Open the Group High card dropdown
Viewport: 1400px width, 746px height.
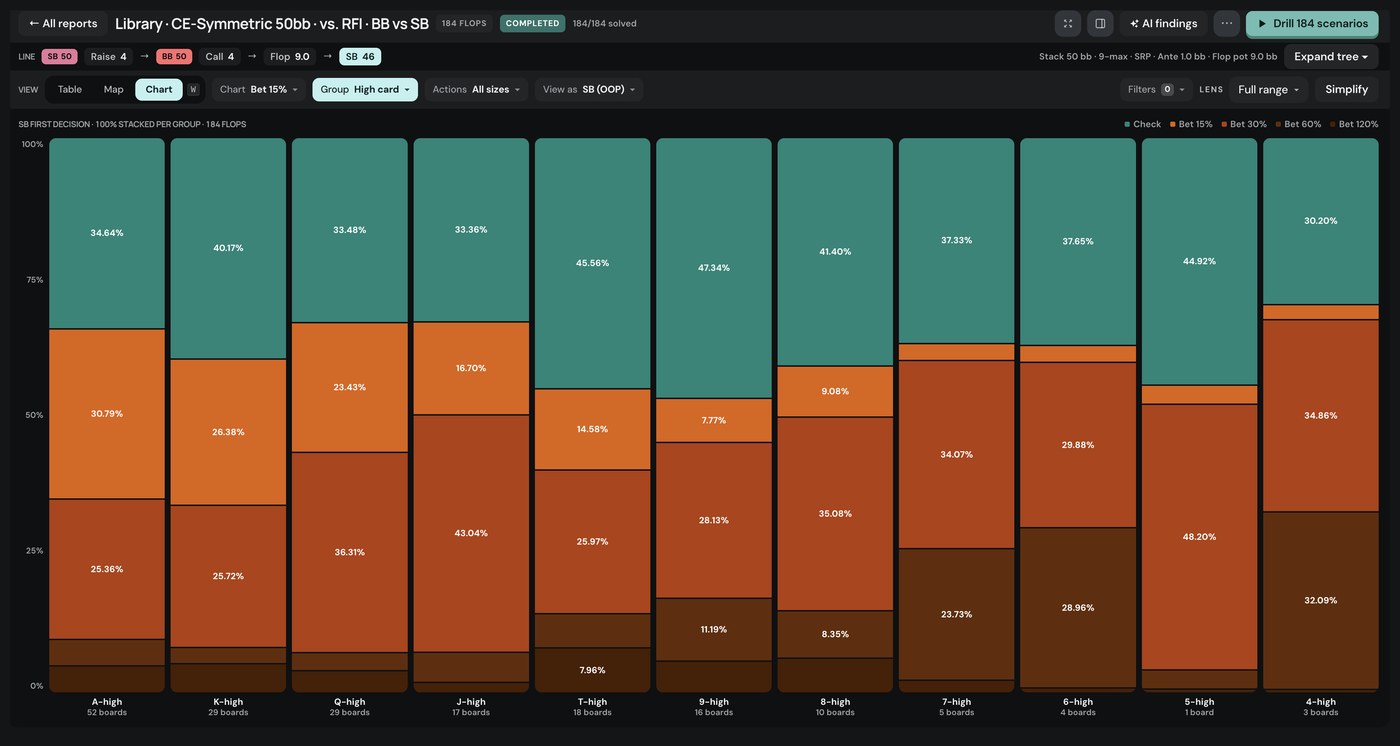[x=365, y=90]
